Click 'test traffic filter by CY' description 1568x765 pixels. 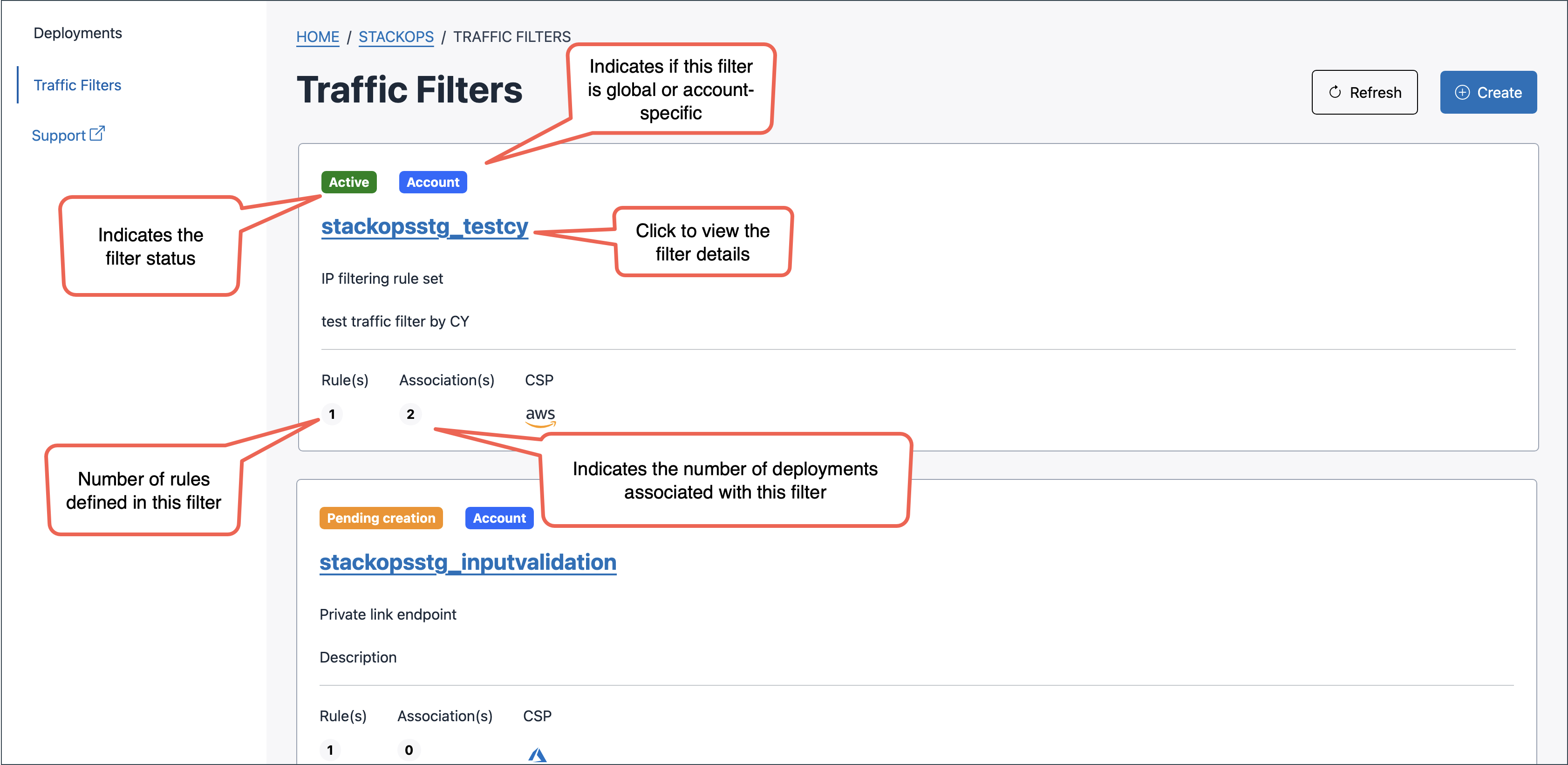click(x=395, y=321)
